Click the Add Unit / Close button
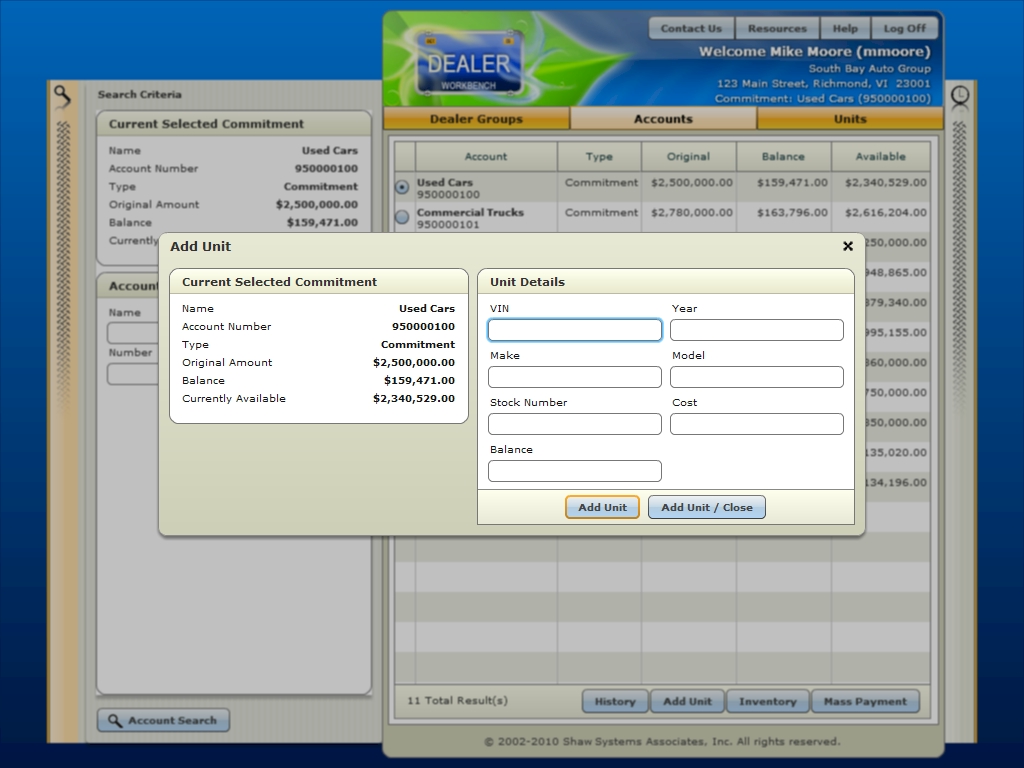Screen dimensions: 1024x768 click(707, 507)
